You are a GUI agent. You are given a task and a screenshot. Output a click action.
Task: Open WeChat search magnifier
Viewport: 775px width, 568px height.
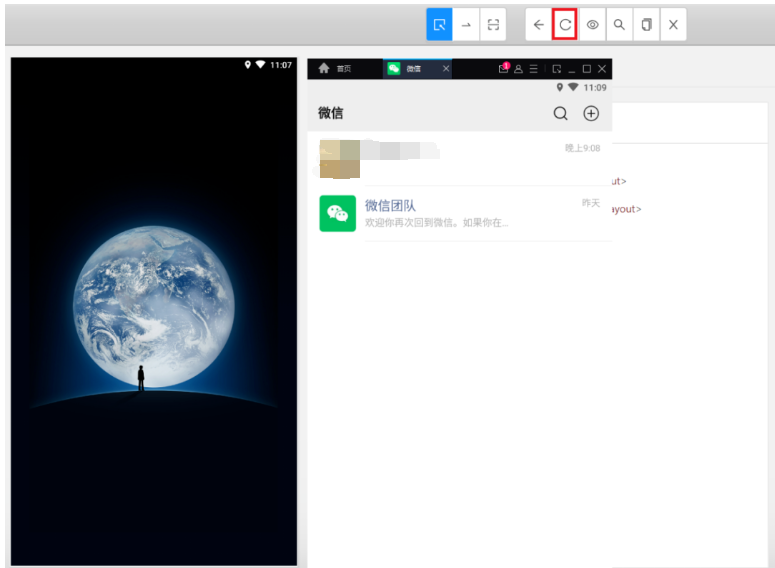point(560,113)
